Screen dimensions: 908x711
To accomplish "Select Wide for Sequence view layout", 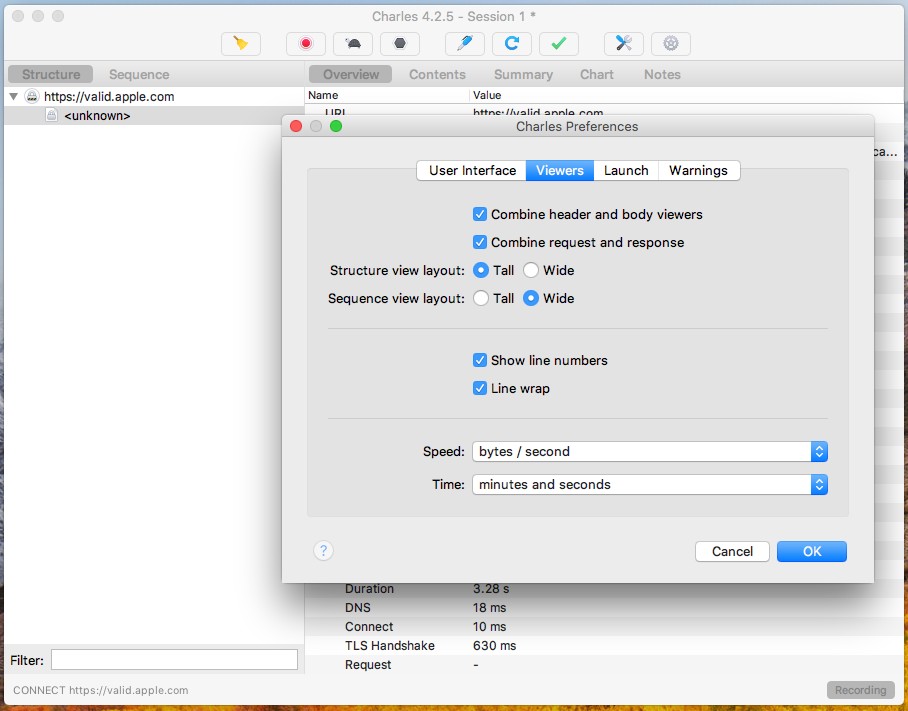I will pyautogui.click(x=530, y=298).
